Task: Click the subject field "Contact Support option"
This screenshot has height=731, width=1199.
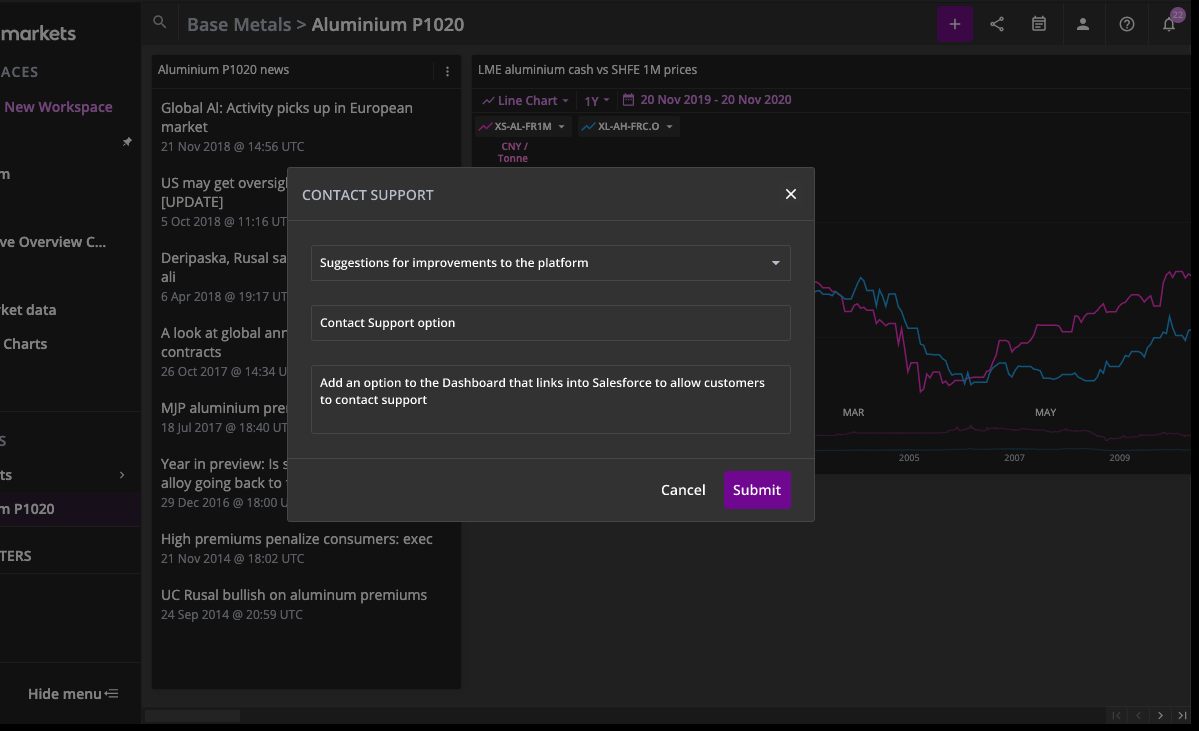Action: (x=550, y=323)
